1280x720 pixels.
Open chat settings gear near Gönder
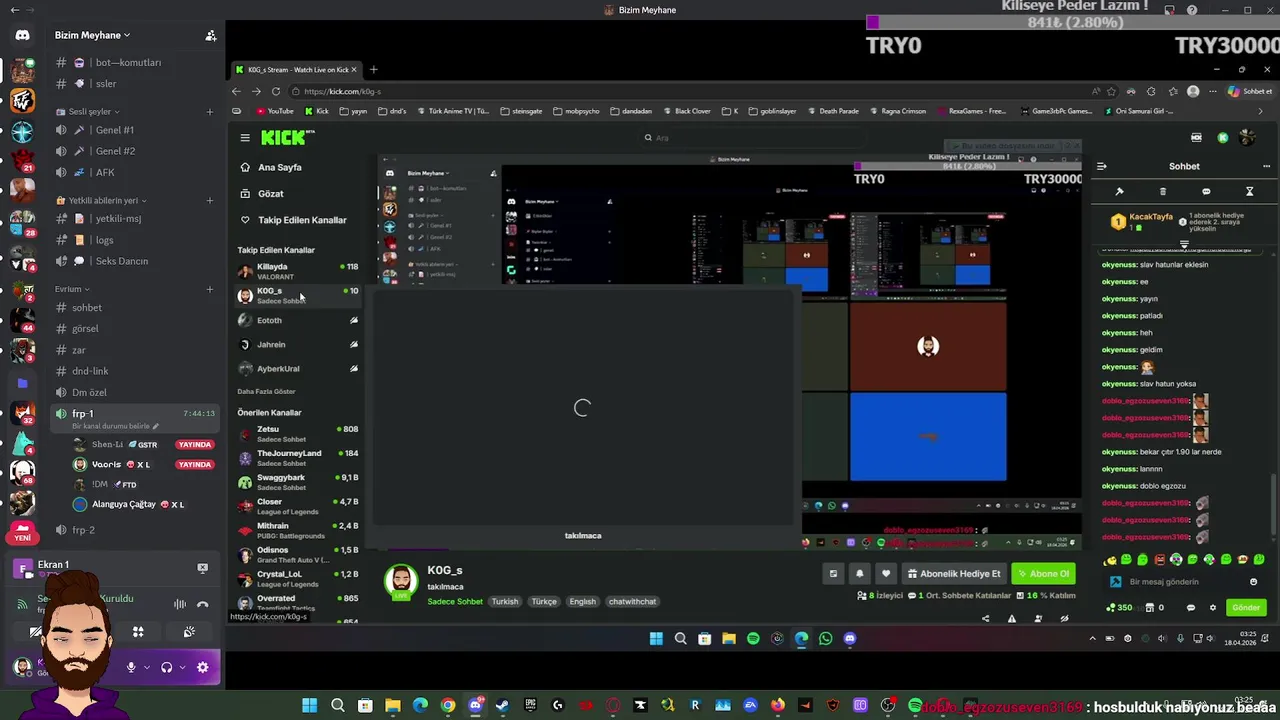pyautogui.click(x=1213, y=608)
